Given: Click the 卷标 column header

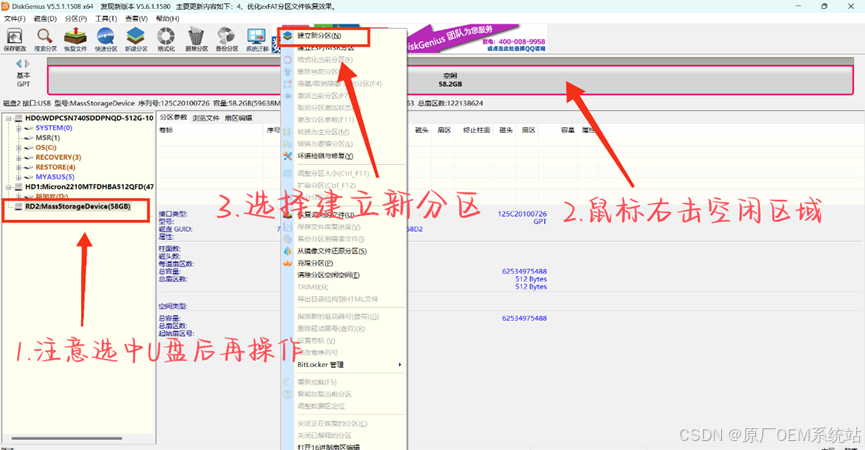Looking at the screenshot, I should tap(165, 130).
